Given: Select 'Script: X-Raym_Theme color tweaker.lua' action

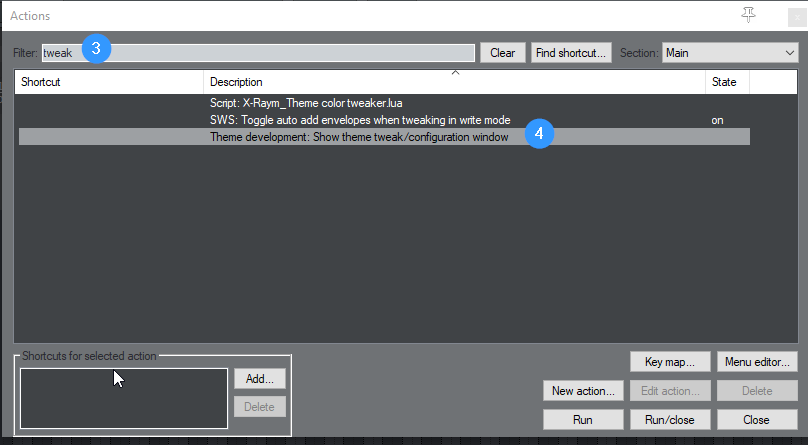Looking at the screenshot, I should click(x=384, y=103).
